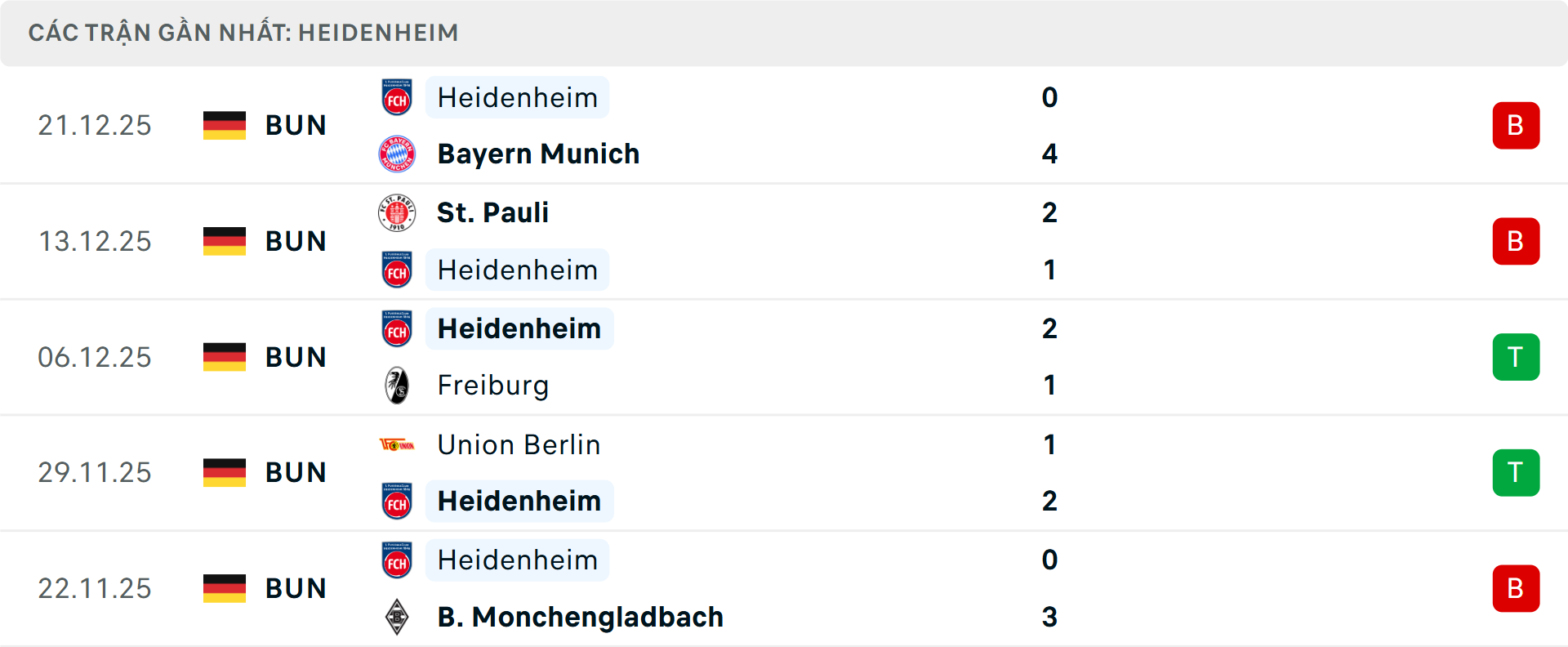Click the Union Berlin logo
This screenshot has height=647, width=1568.
tap(397, 445)
